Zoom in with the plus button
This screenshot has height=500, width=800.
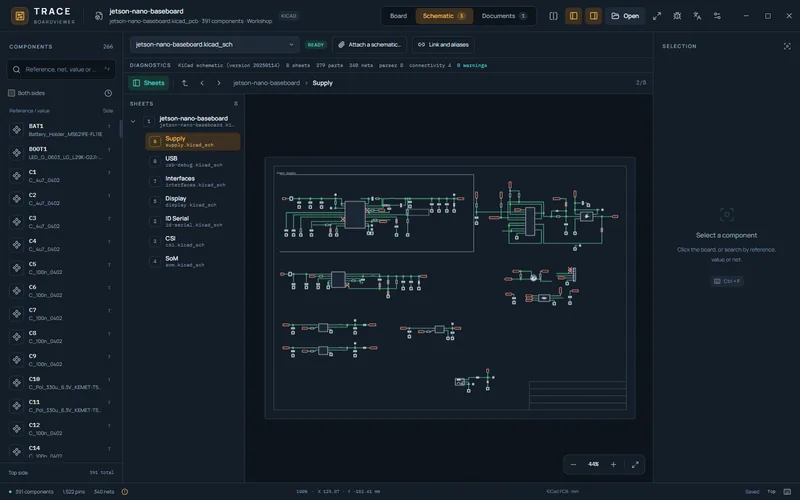pos(613,464)
